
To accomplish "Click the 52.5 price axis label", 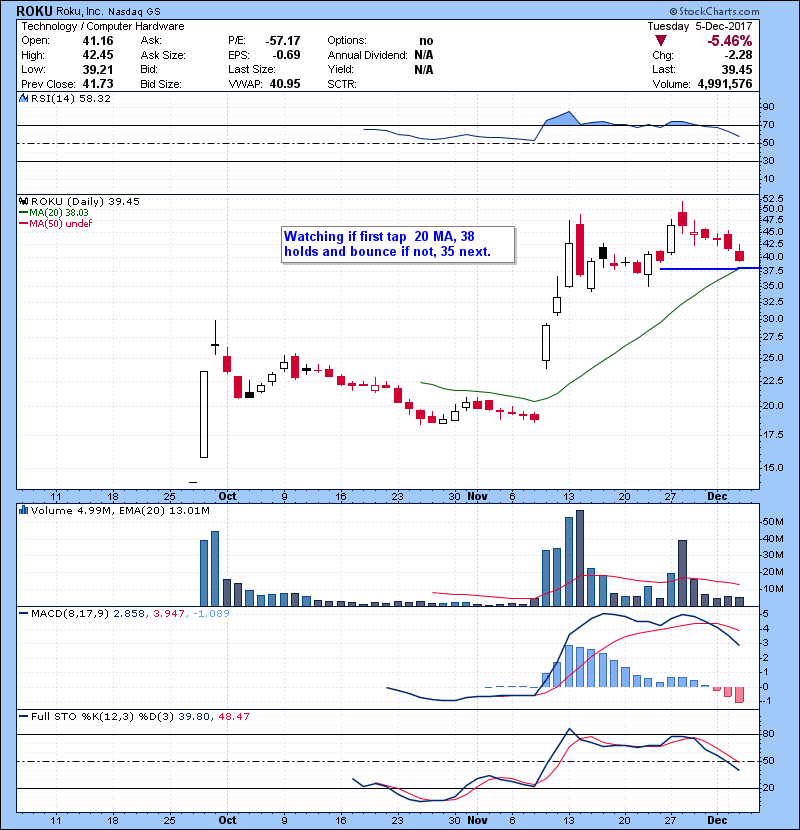I will tap(773, 199).
